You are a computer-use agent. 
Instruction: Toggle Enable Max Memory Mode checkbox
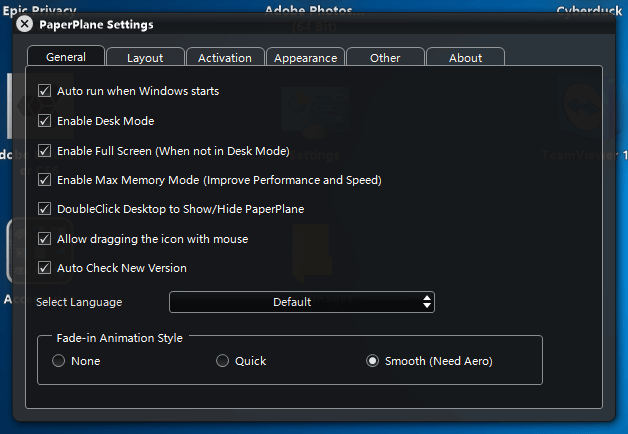(44, 180)
